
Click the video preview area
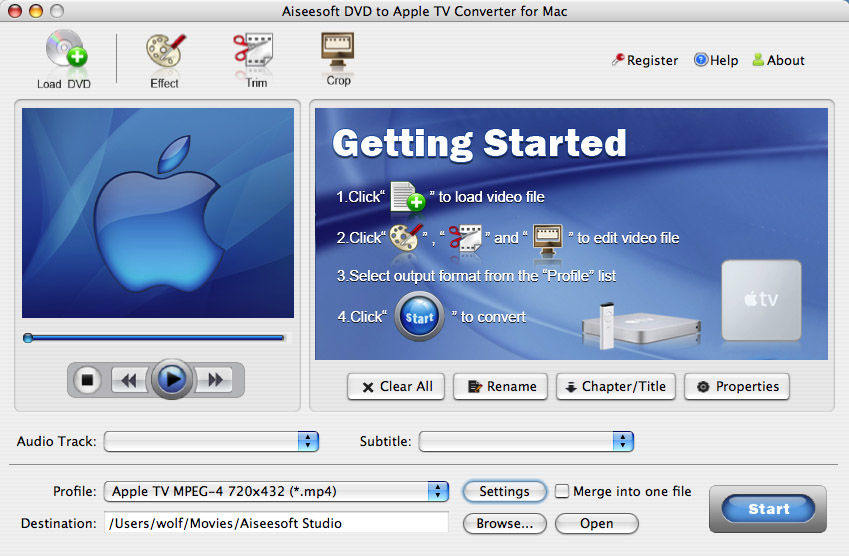(x=158, y=213)
